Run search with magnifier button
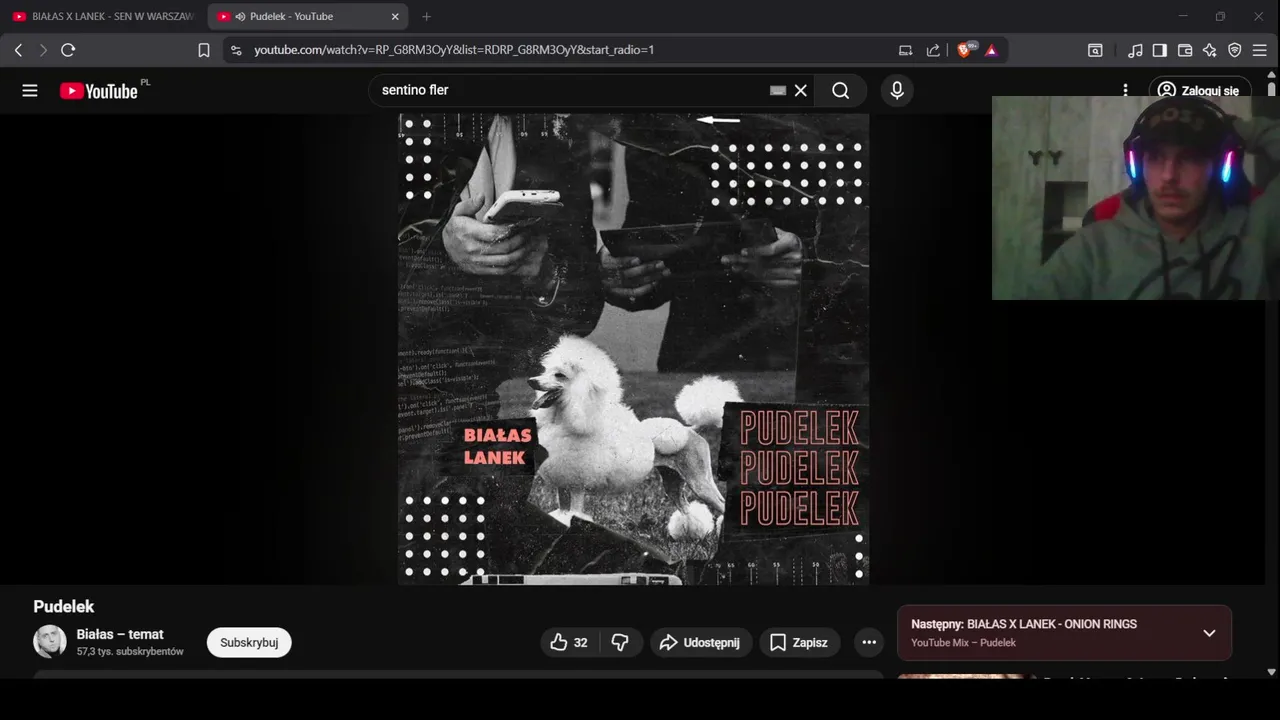 coord(841,91)
